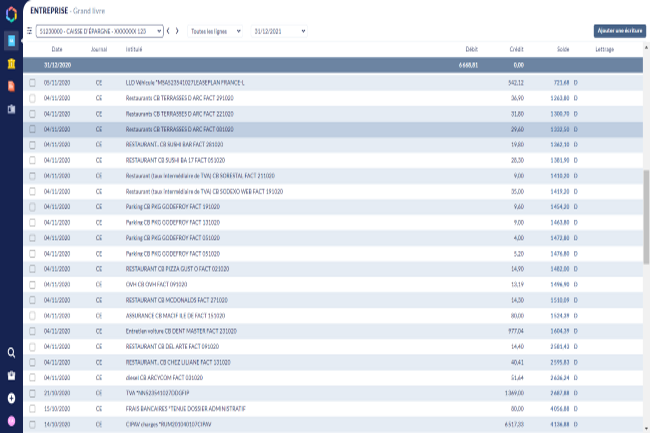This screenshot has height=433, width=650.
Task: Open the bank icon in the sidebar
Action: [11, 64]
